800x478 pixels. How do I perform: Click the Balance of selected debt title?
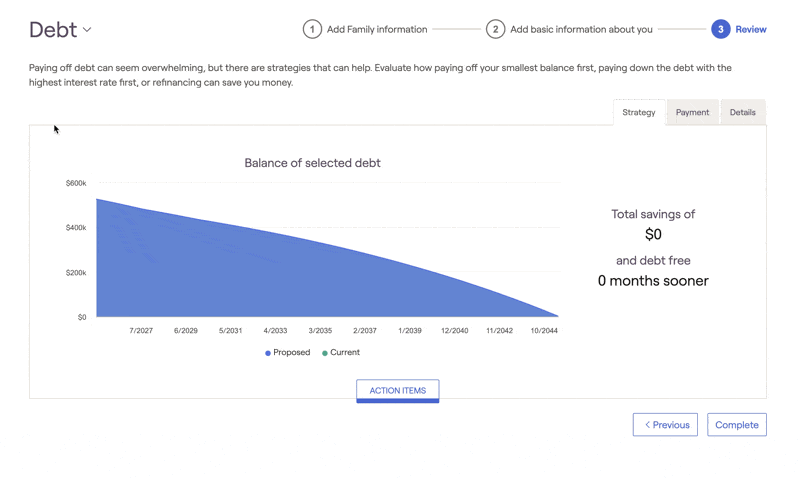(312, 163)
